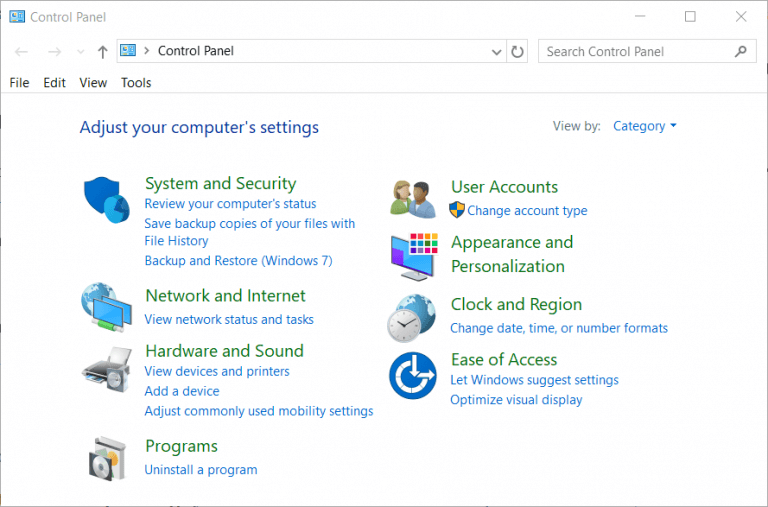Open User Accounts category link
This screenshot has width=768, height=507.
click(x=504, y=187)
